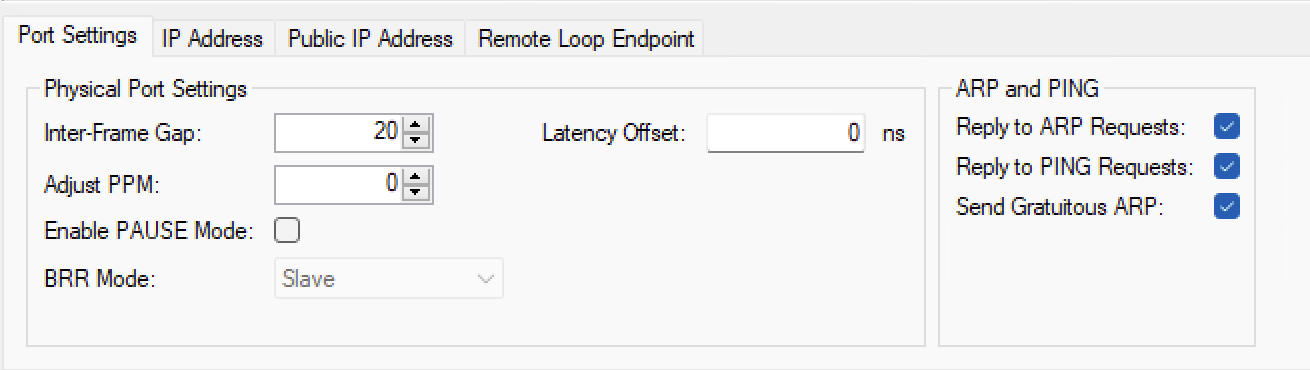Select the Port Settings tab
The width and height of the screenshot is (1310, 370).
pyautogui.click(x=77, y=35)
